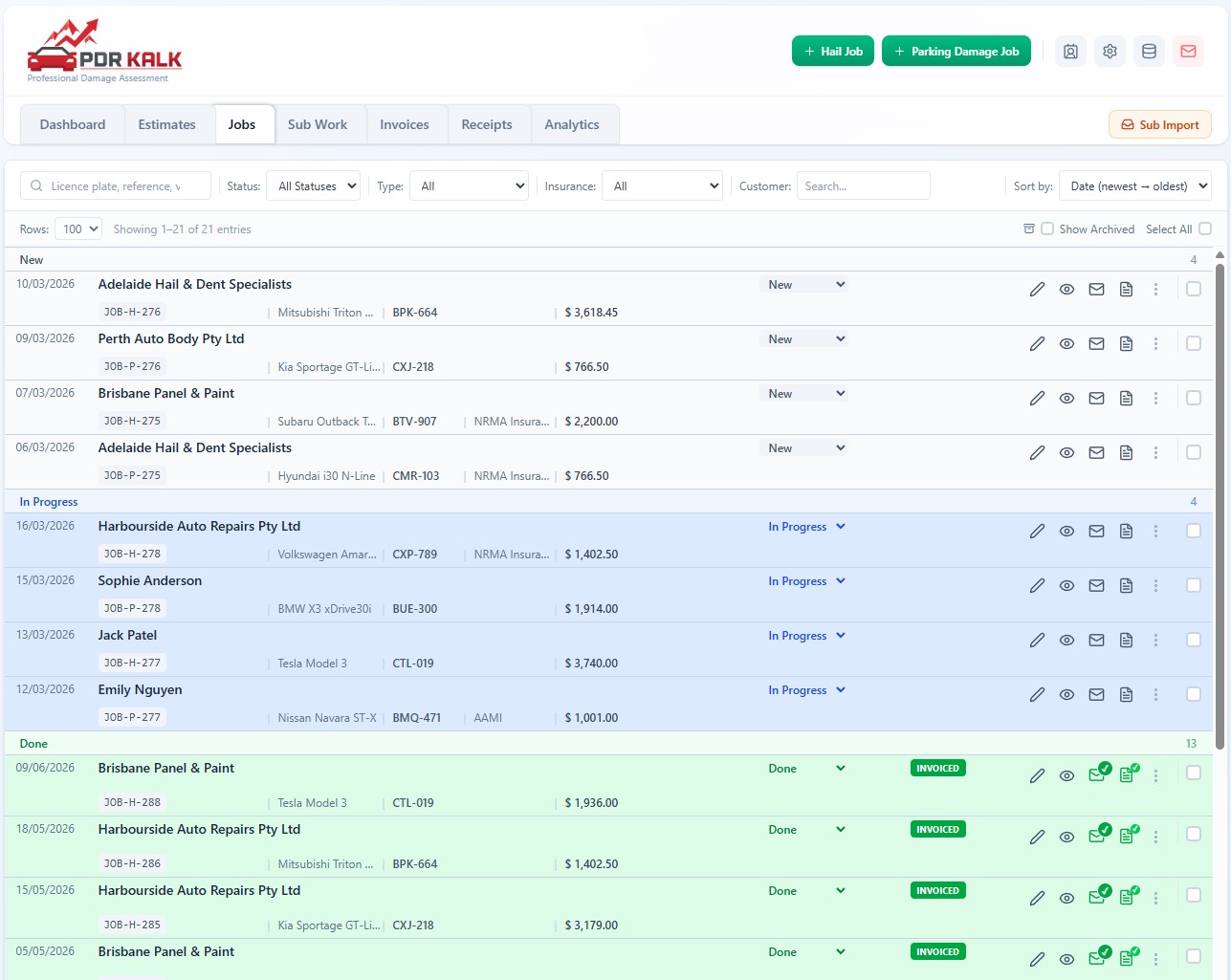The image size is (1231, 980).
Task: Email Emily Nguyen's job via the envelope icon
Action: 1096,695
